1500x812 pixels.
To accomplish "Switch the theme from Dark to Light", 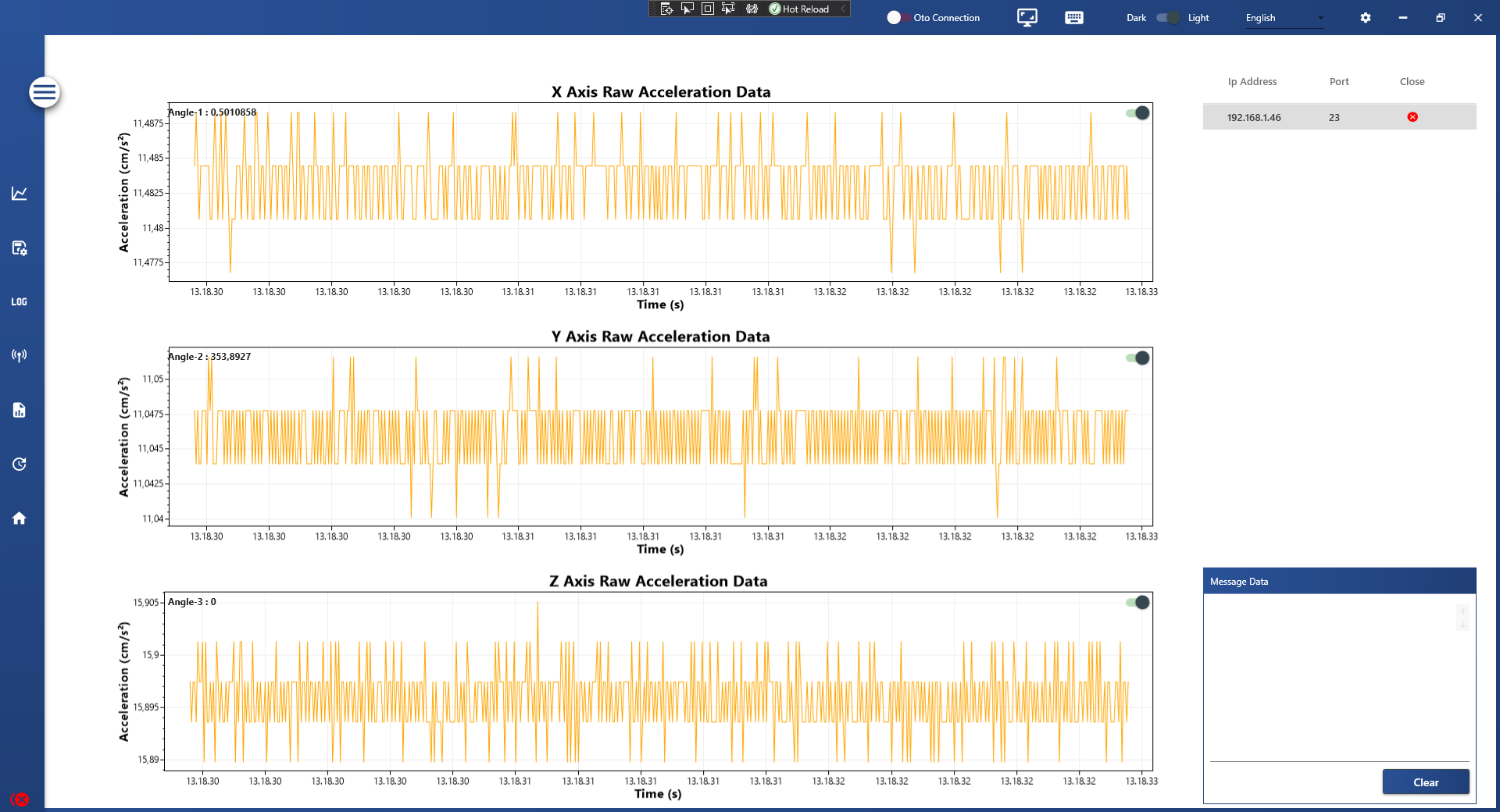I will [x=1167, y=17].
